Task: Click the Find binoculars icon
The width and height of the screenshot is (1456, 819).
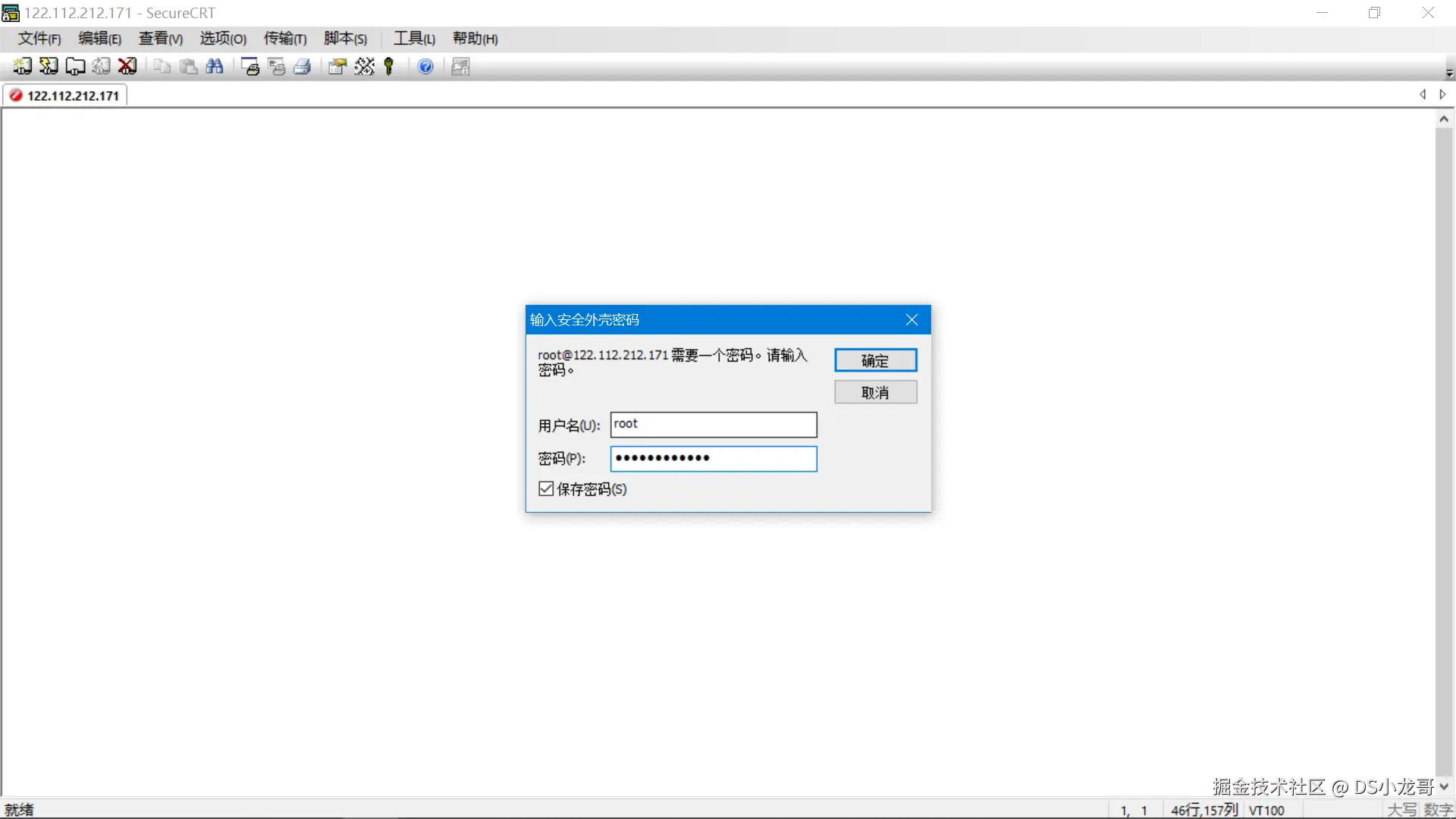Action: (x=215, y=67)
